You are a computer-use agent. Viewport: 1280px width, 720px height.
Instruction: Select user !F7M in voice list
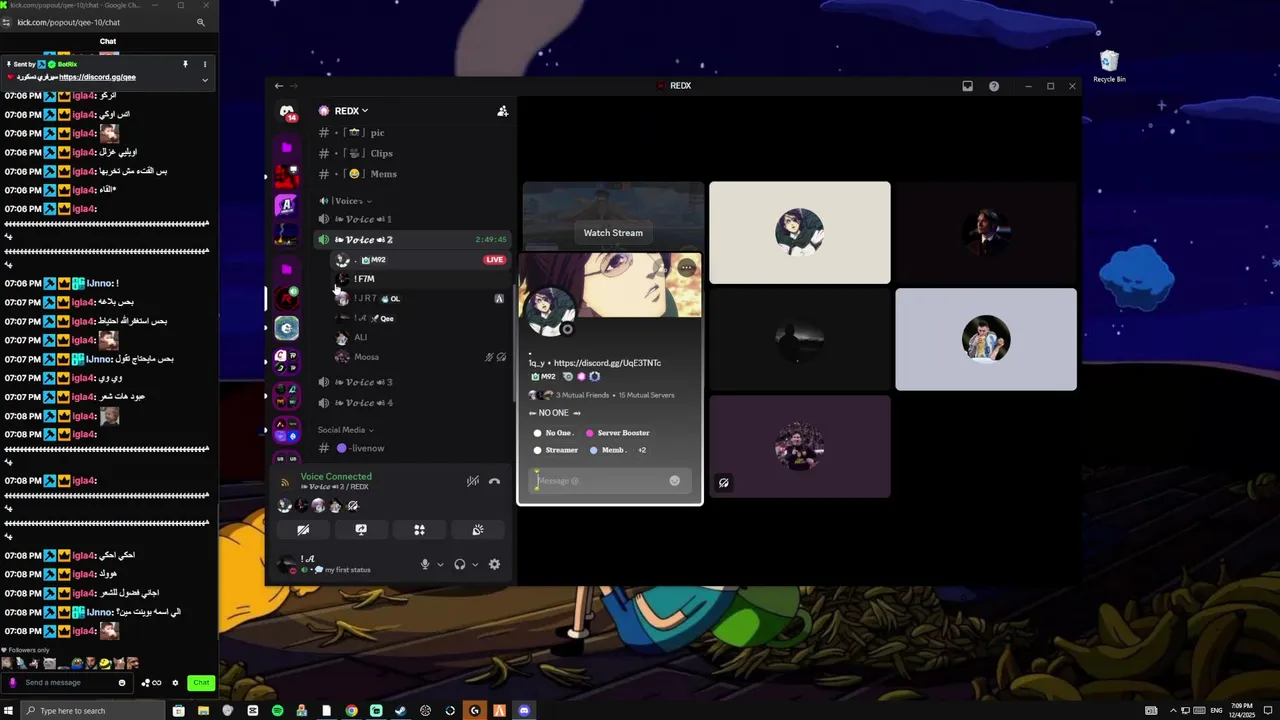click(x=421, y=279)
